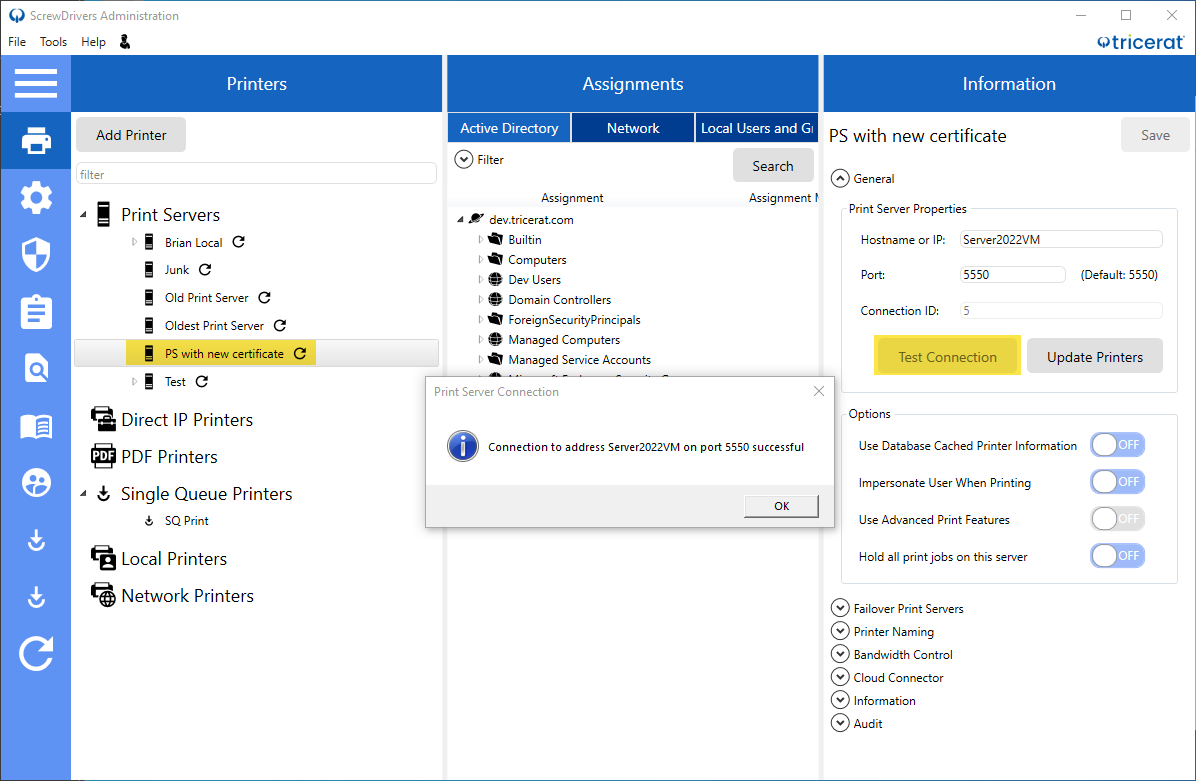Click the Hostname or IP field
This screenshot has height=781, width=1196.
[x=1060, y=240]
